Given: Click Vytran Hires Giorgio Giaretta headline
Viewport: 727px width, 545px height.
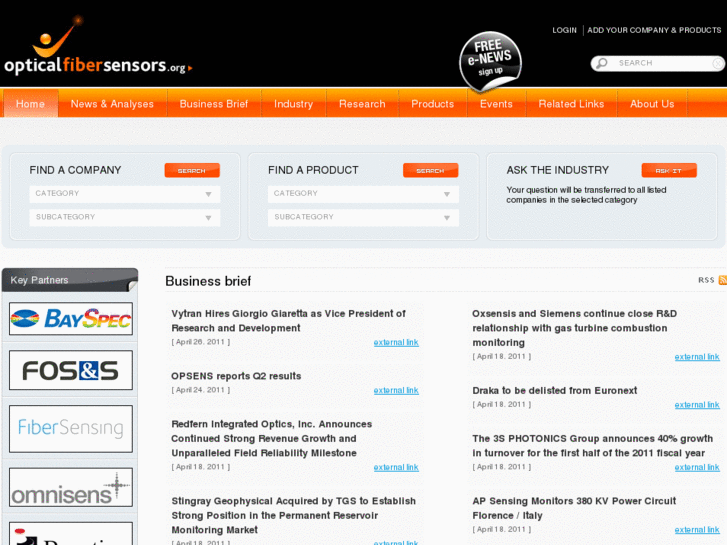Looking at the screenshot, I should [x=288, y=321].
